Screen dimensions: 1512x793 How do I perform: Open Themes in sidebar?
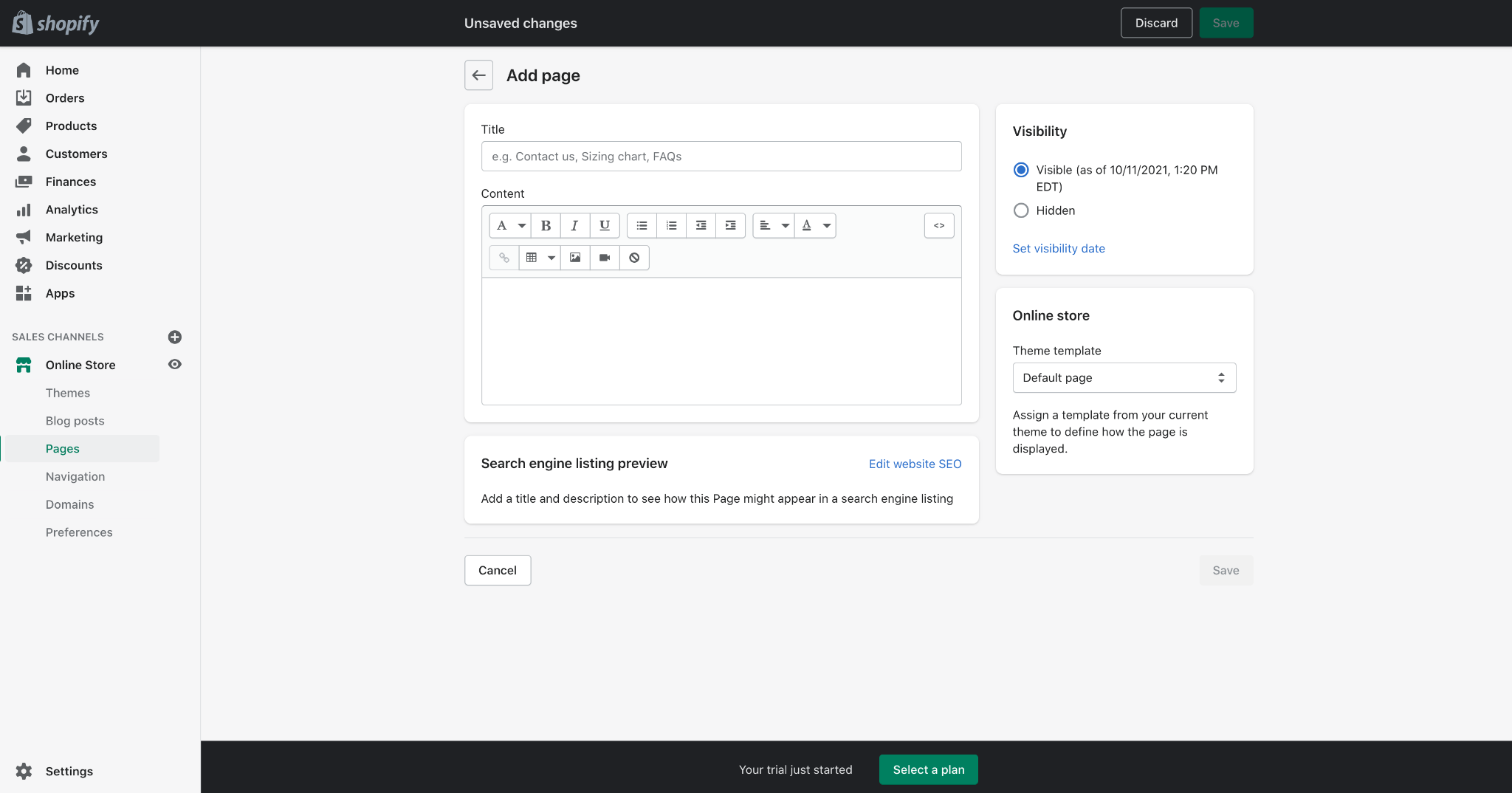point(68,393)
